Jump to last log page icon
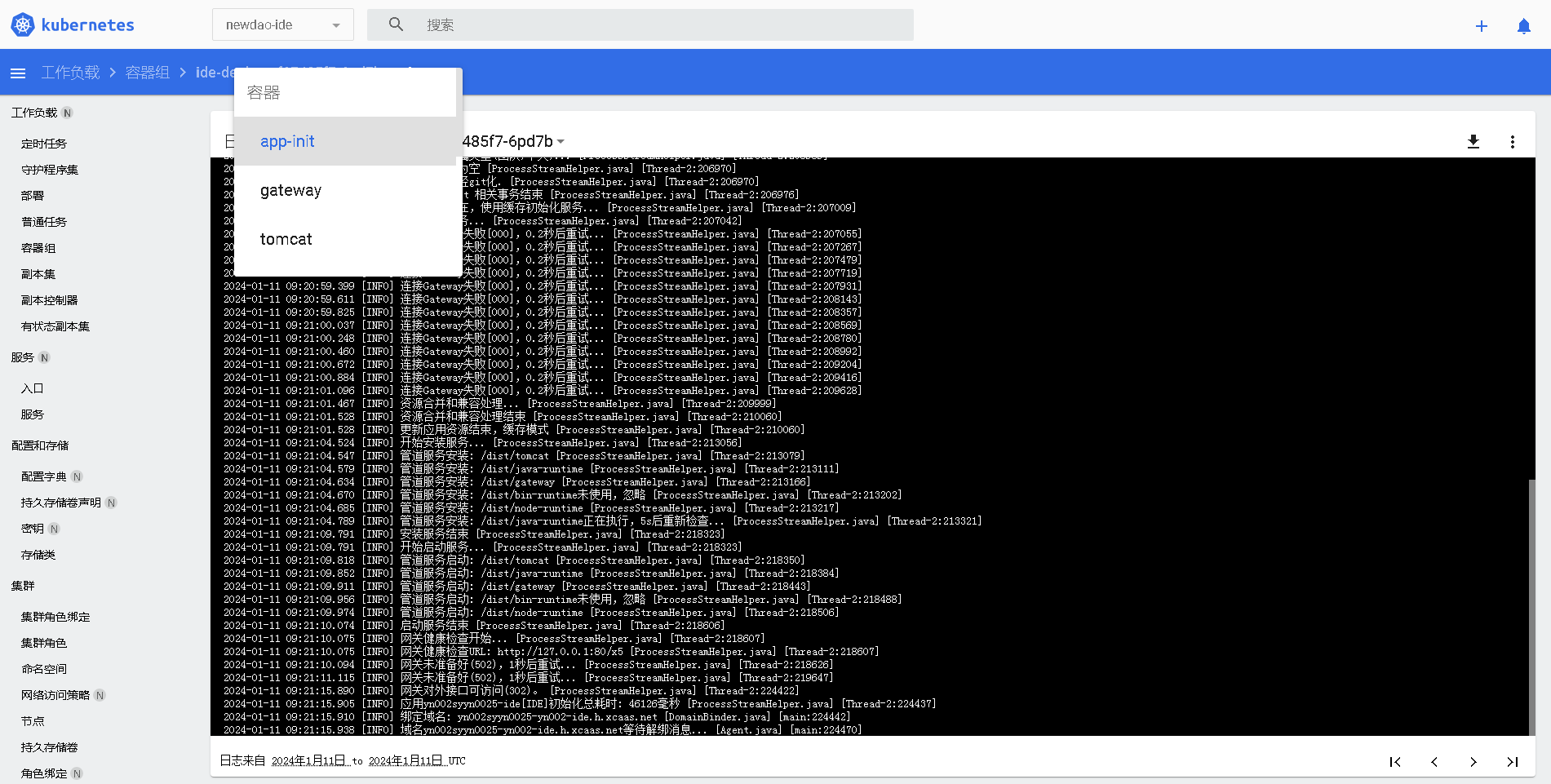 (x=1512, y=761)
